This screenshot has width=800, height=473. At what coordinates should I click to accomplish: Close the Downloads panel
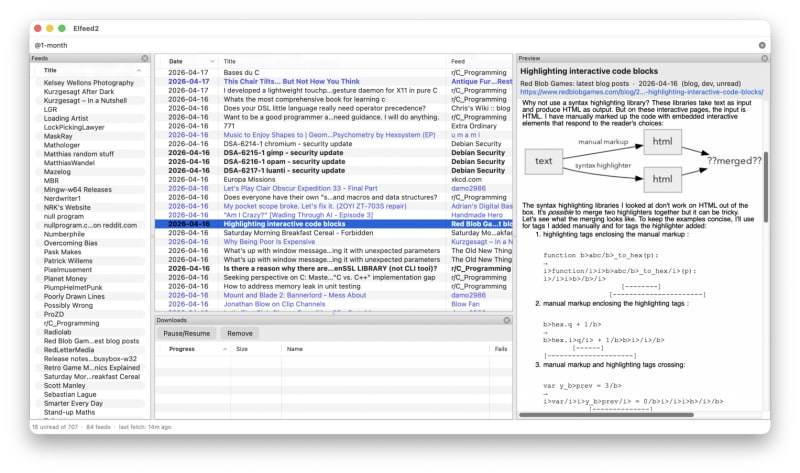507,320
